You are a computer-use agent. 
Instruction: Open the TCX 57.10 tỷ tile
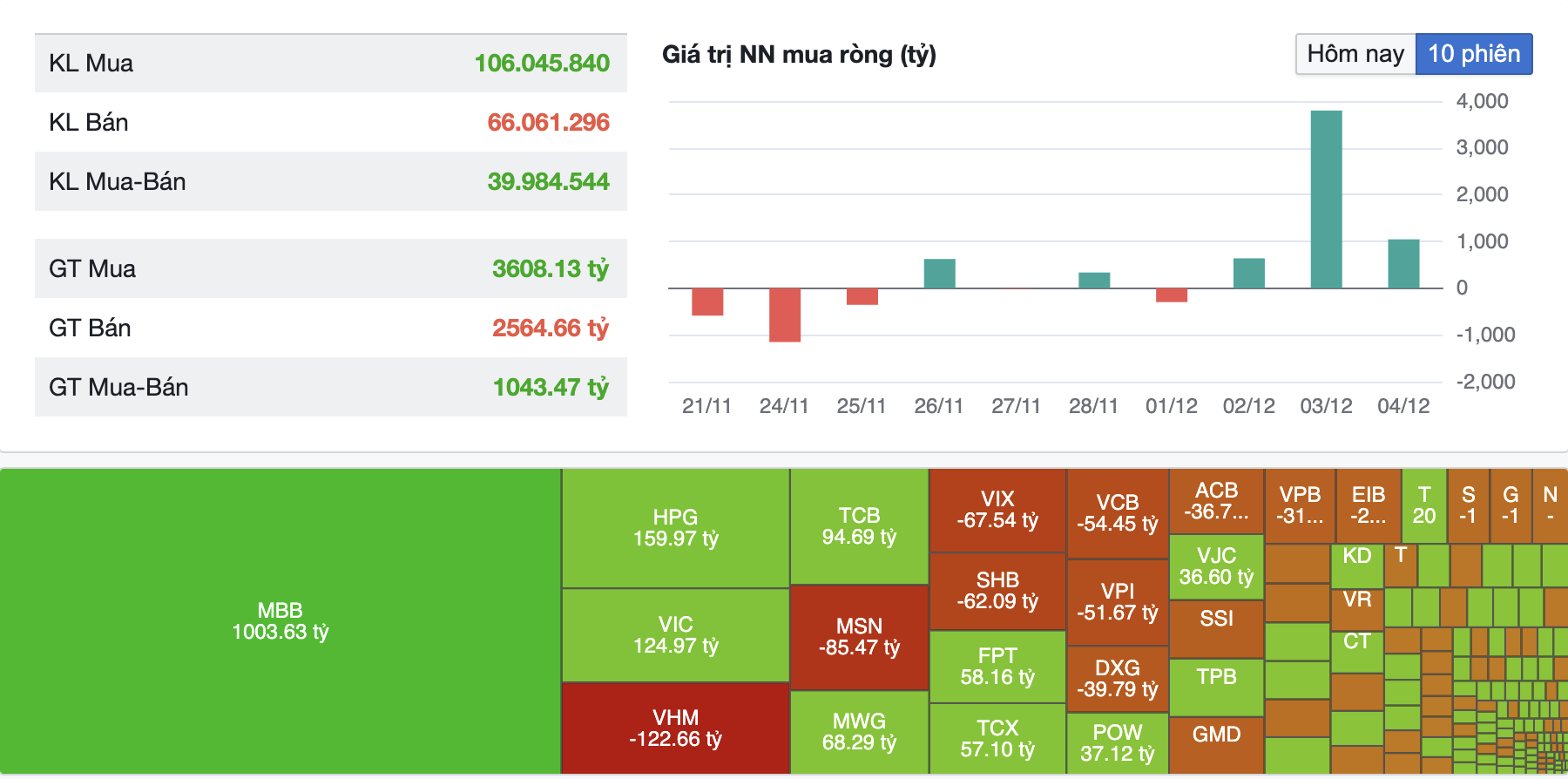coord(997,739)
